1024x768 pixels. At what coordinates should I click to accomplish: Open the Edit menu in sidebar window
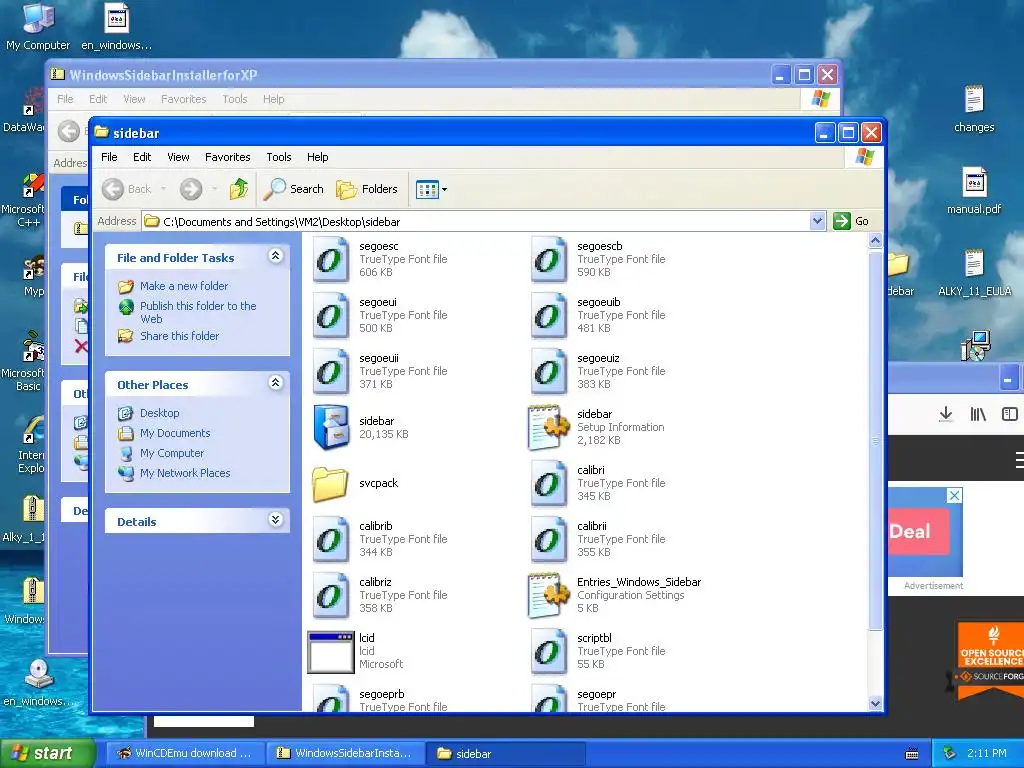[142, 157]
